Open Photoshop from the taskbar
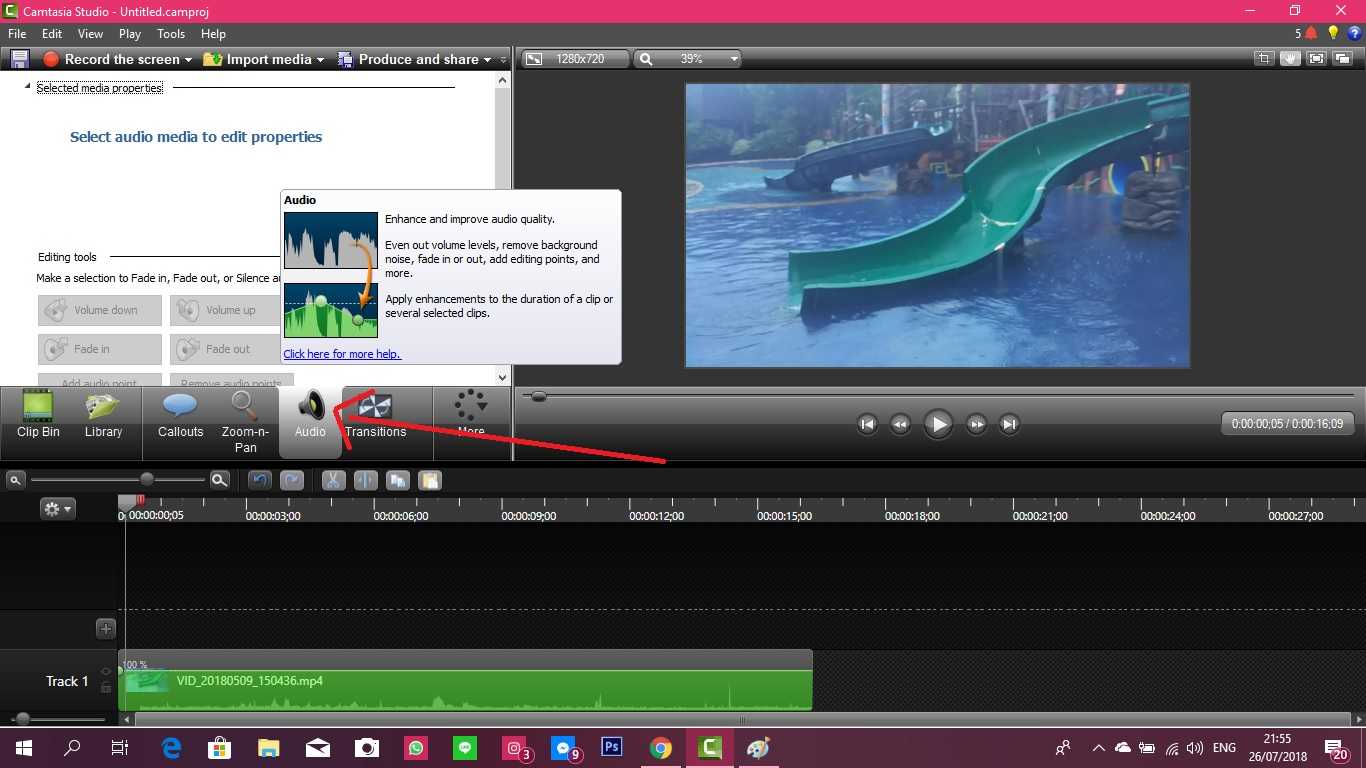This screenshot has height=768, width=1366. pos(611,747)
